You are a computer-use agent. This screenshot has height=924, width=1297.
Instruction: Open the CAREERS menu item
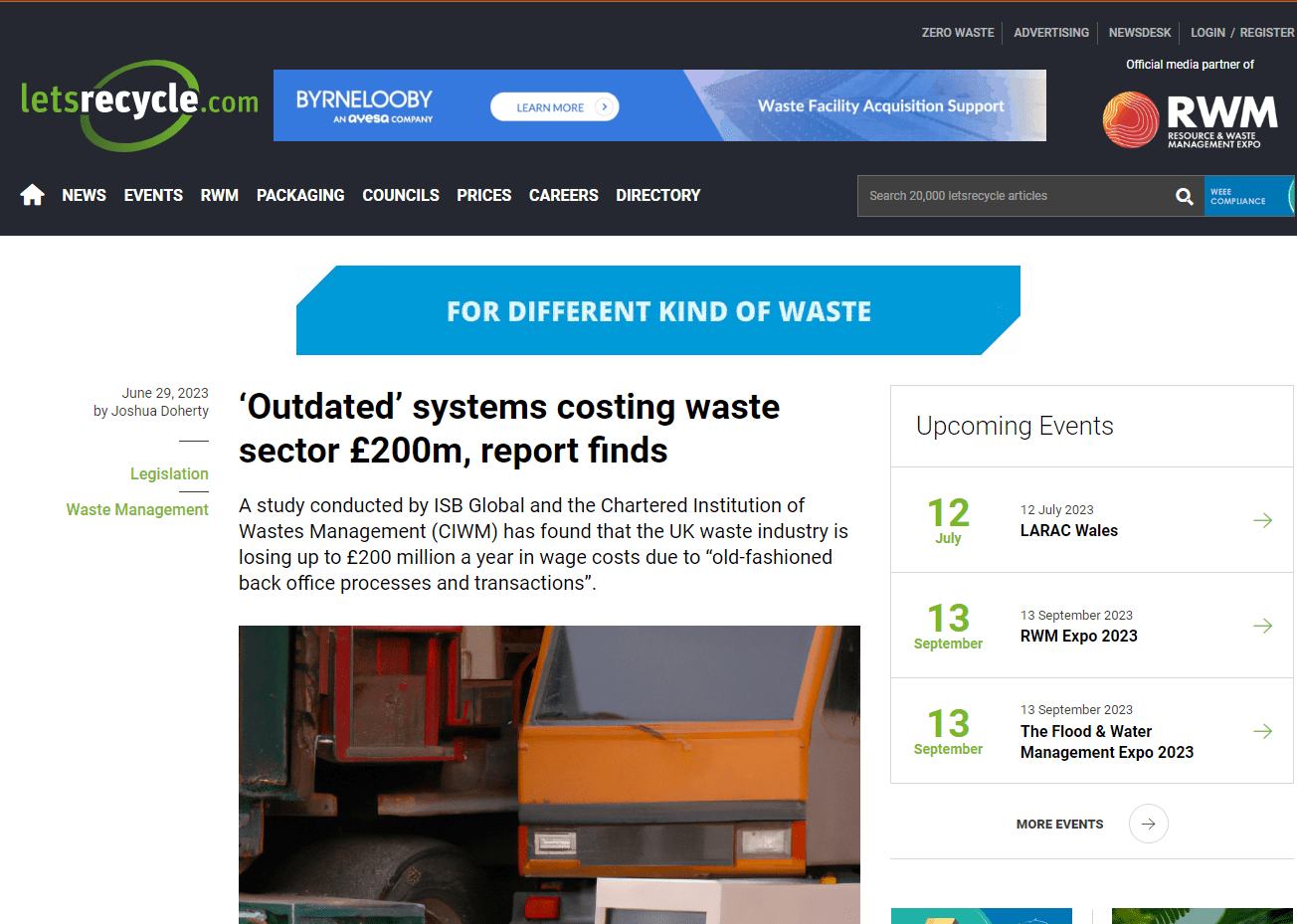point(564,195)
